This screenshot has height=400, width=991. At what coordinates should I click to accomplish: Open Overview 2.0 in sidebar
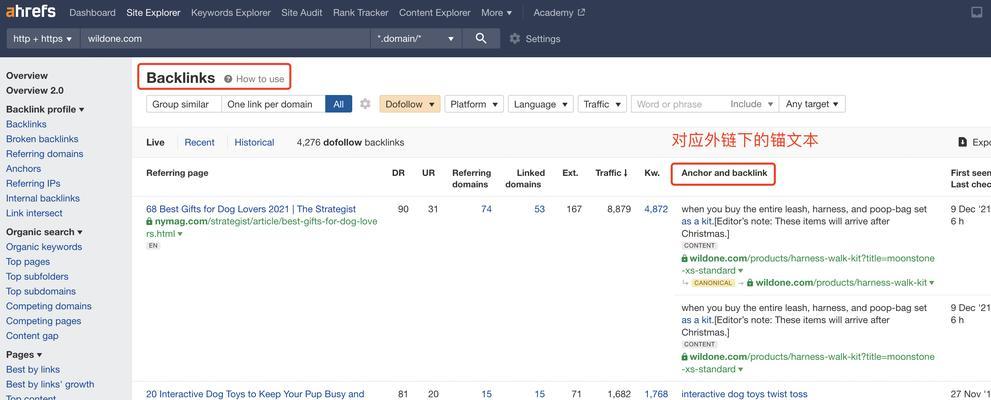(35, 90)
